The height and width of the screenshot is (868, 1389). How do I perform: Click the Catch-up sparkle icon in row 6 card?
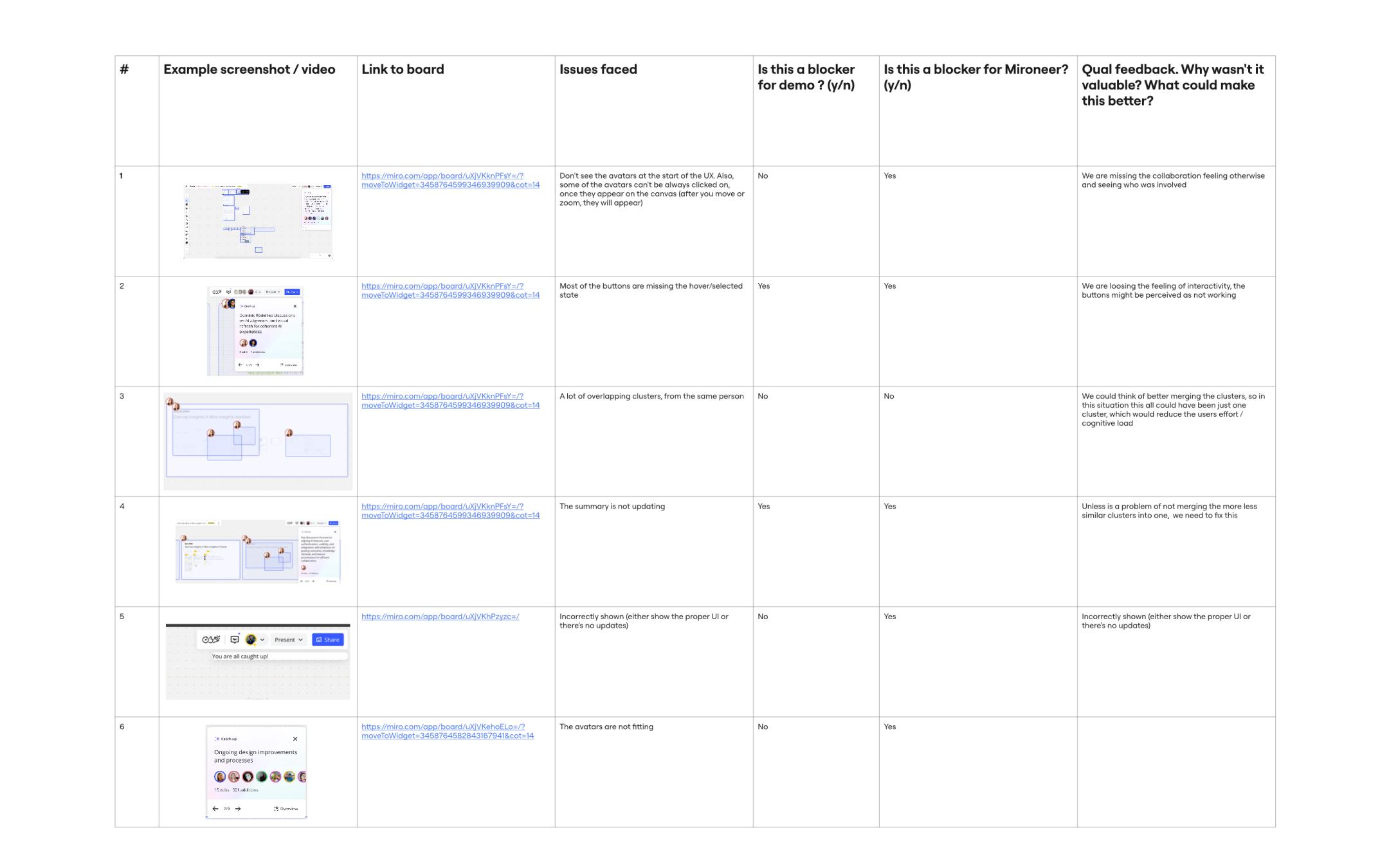pyautogui.click(x=217, y=739)
